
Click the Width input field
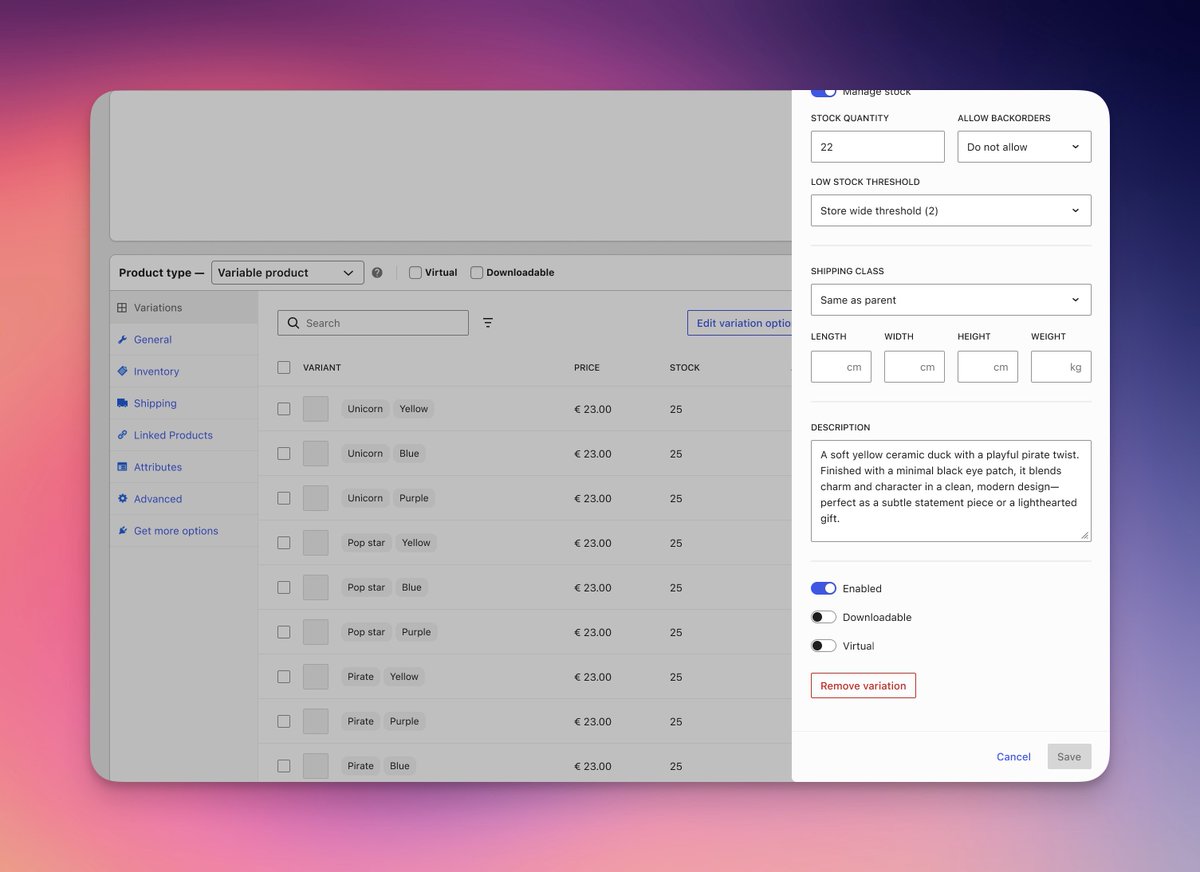[914, 367]
